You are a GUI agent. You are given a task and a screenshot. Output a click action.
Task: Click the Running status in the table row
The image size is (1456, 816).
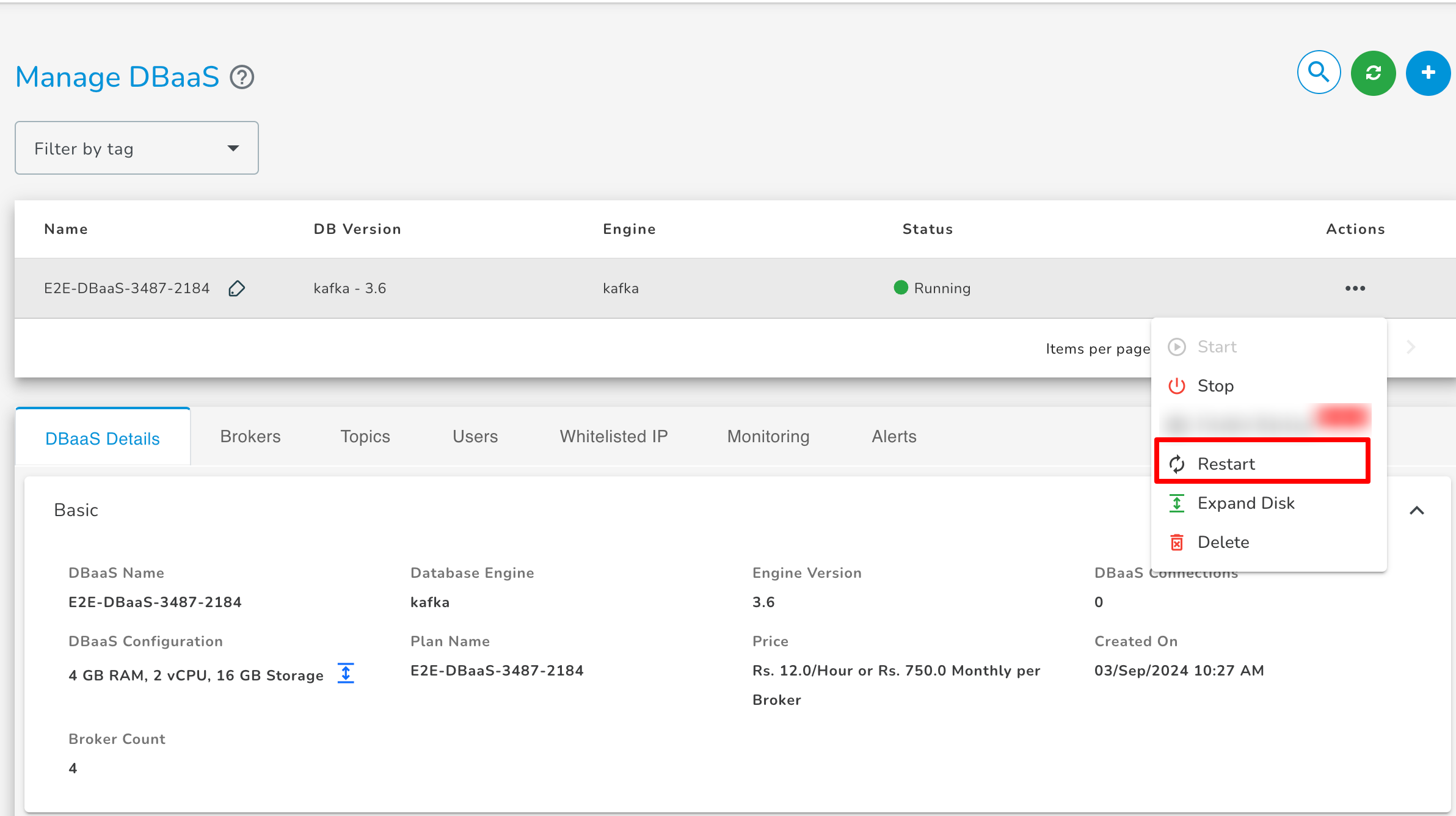point(942,288)
